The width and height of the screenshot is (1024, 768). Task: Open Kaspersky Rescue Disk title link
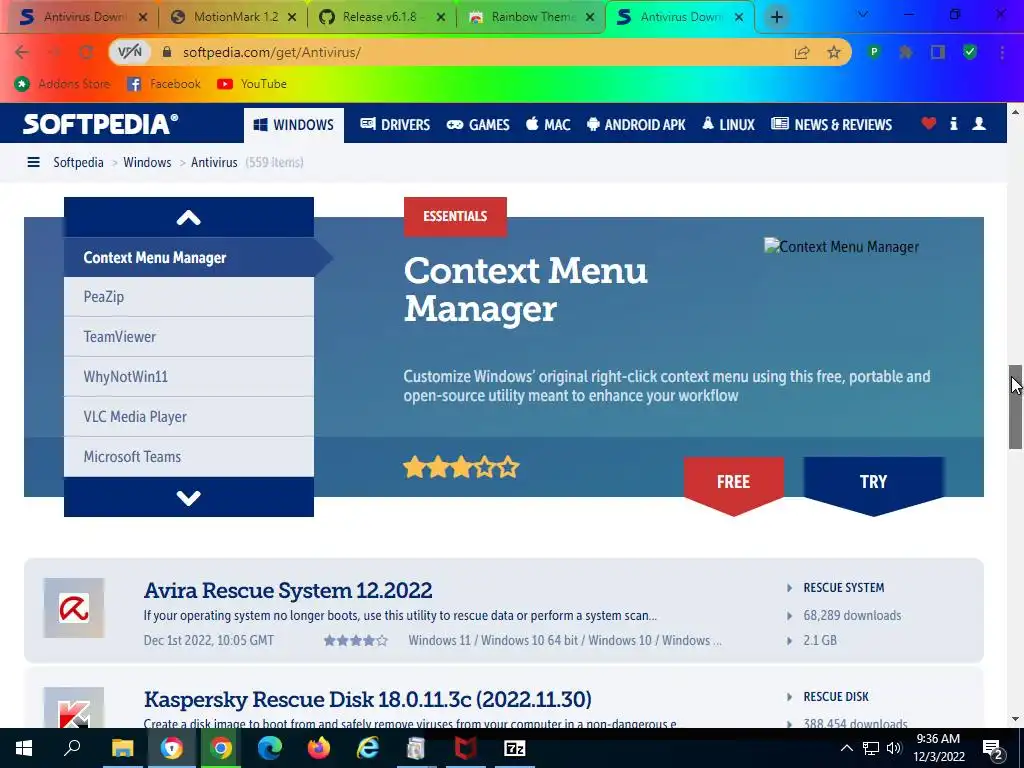point(368,699)
